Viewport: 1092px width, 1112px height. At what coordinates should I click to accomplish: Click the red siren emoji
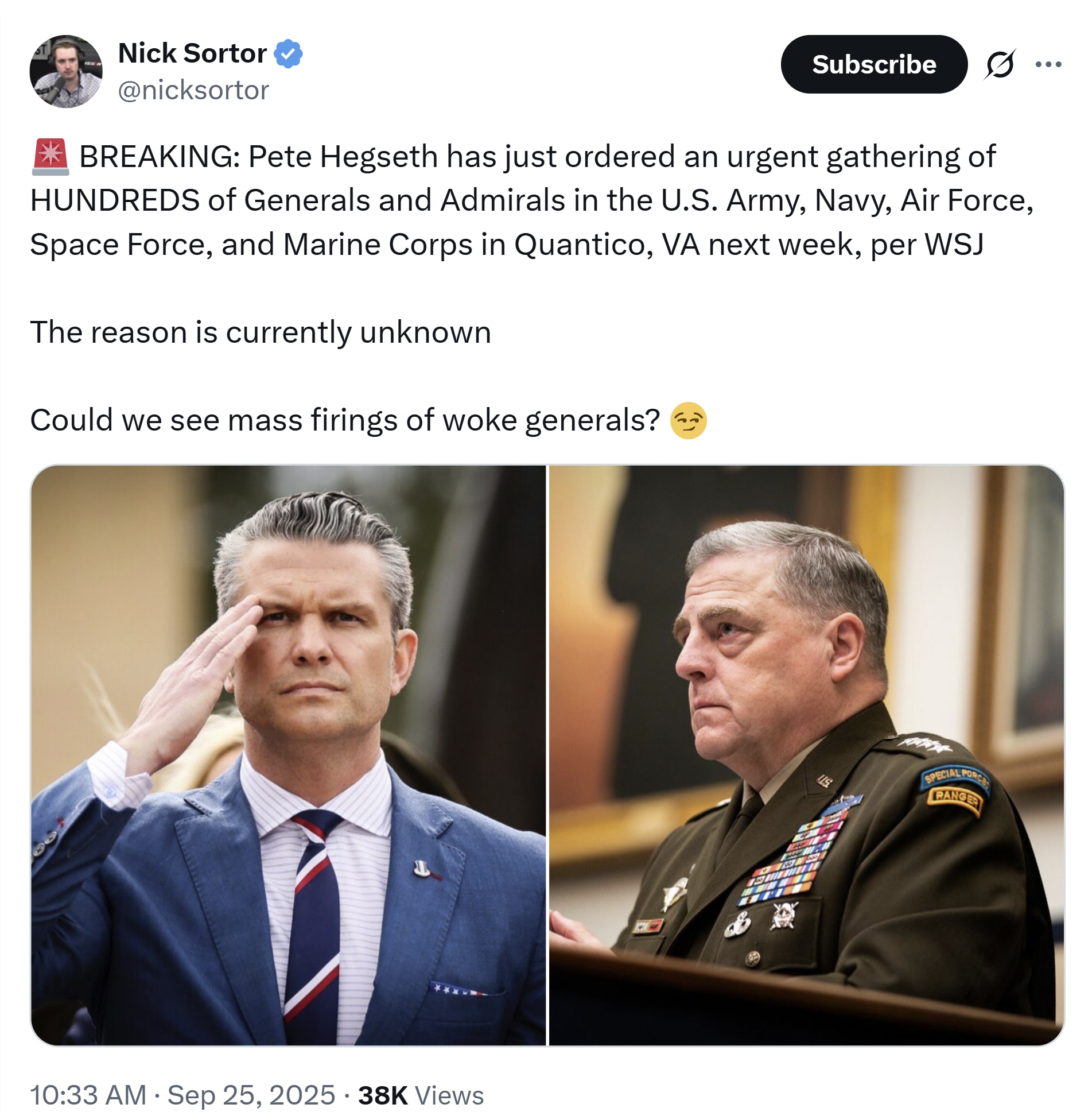click(x=50, y=156)
